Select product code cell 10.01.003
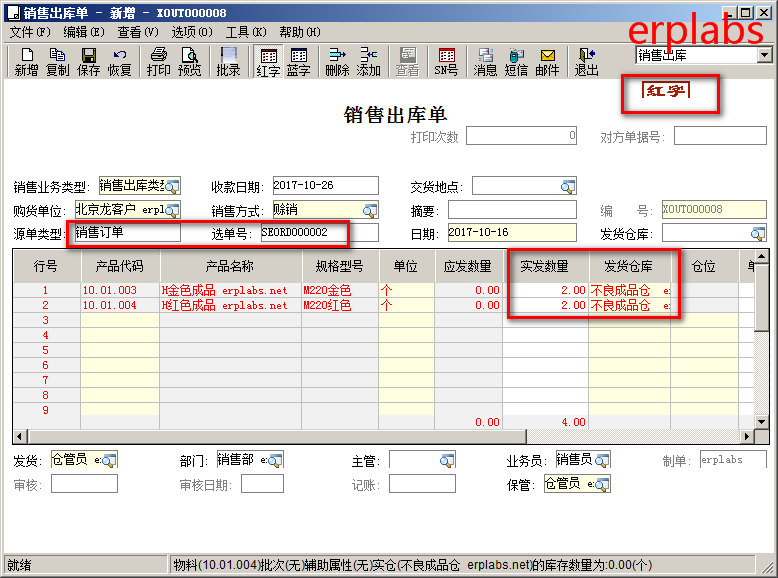Viewport: 778px width, 578px height. (x=120, y=290)
